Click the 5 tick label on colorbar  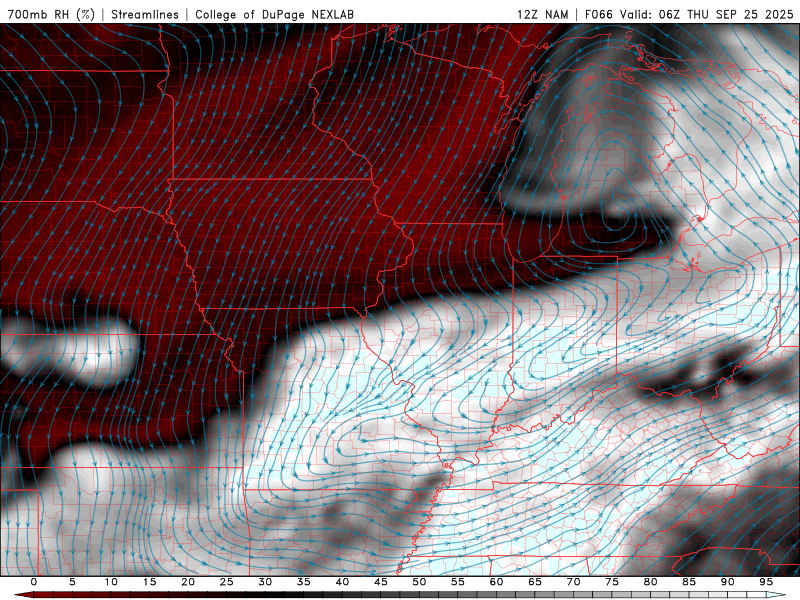click(x=72, y=582)
